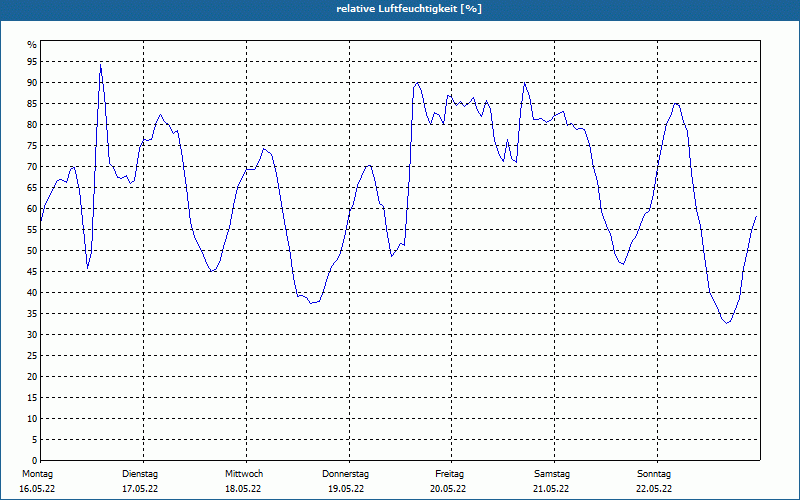Click the Sunday humidity minimum near 33%
The image size is (800, 500).
tap(728, 322)
